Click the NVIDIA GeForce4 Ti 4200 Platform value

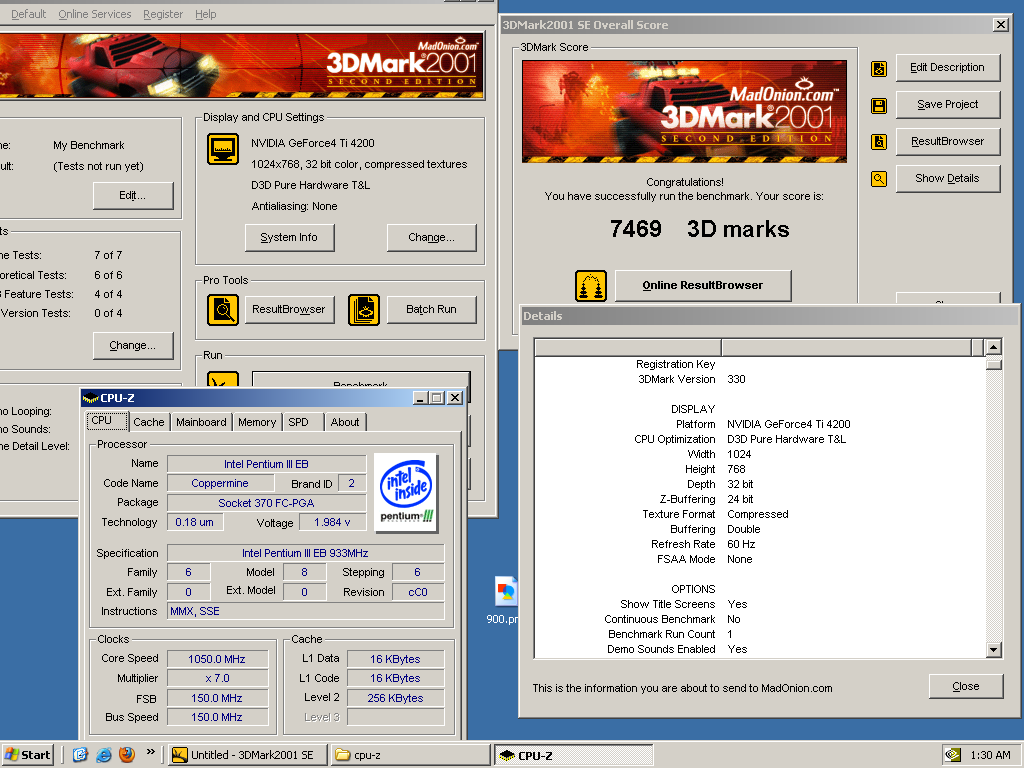coord(789,424)
